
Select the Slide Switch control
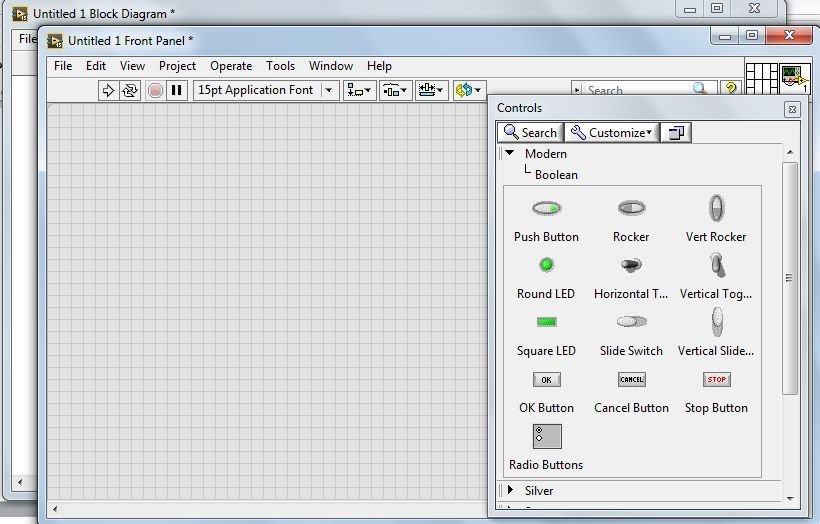coord(631,335)
